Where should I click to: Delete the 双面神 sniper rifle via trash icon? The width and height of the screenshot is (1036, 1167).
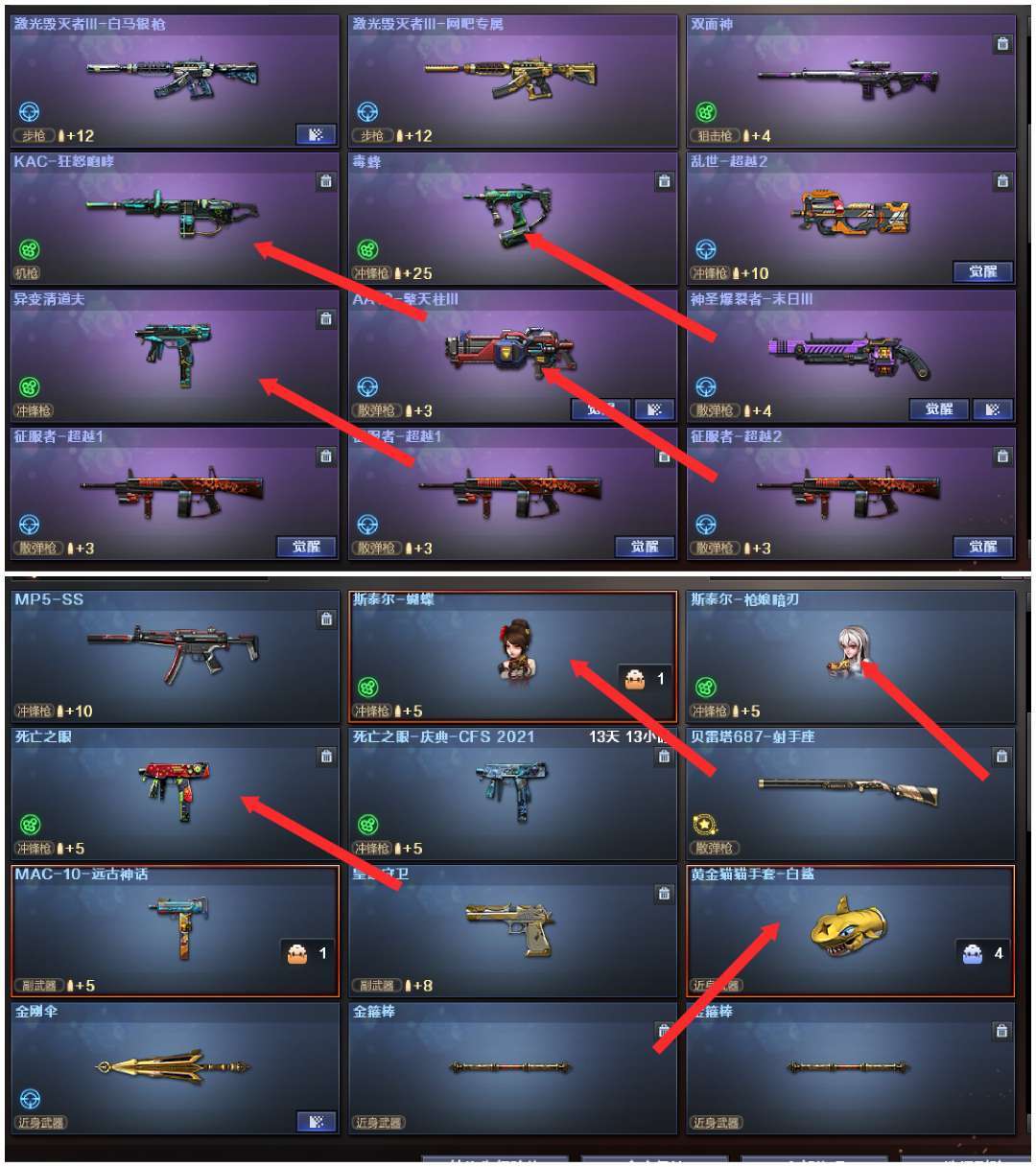(x=1002, y=44)
